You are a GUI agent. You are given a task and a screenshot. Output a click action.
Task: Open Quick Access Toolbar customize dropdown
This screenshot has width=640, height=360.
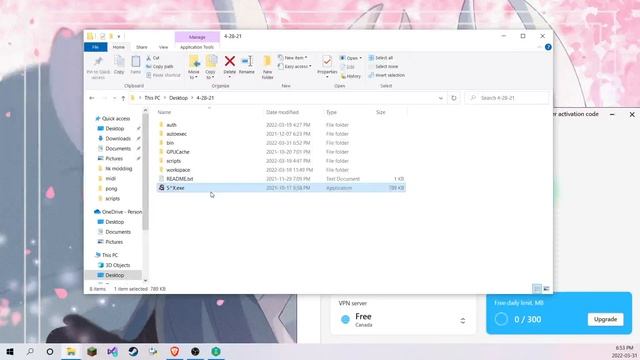point(119,37)
